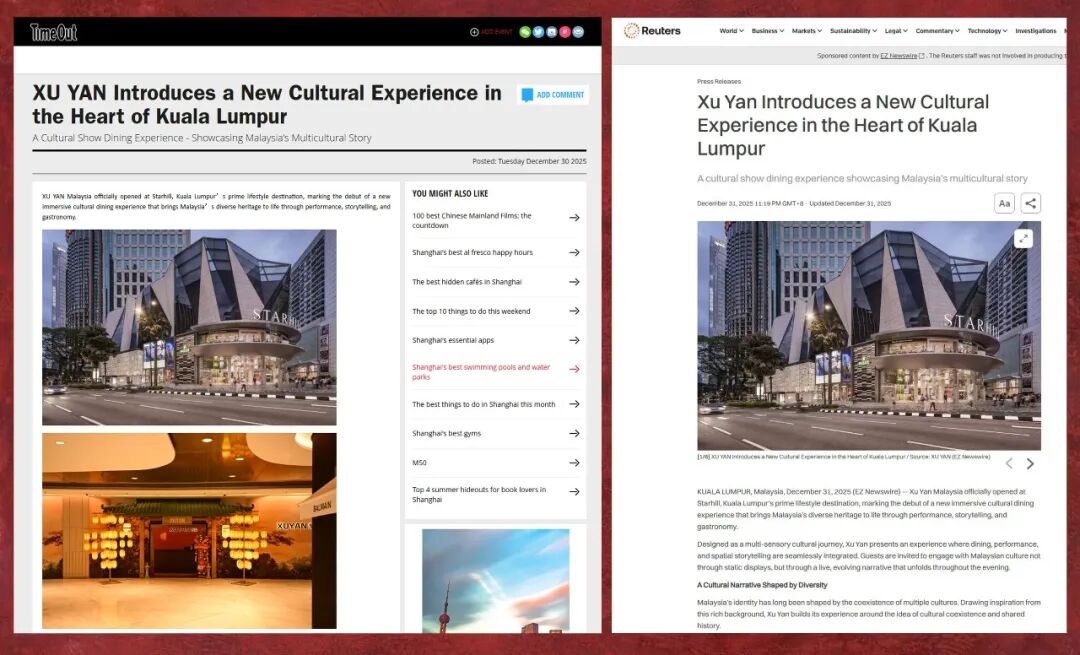Click the Starhill building photo in Time Out

(x=189, y=327)
